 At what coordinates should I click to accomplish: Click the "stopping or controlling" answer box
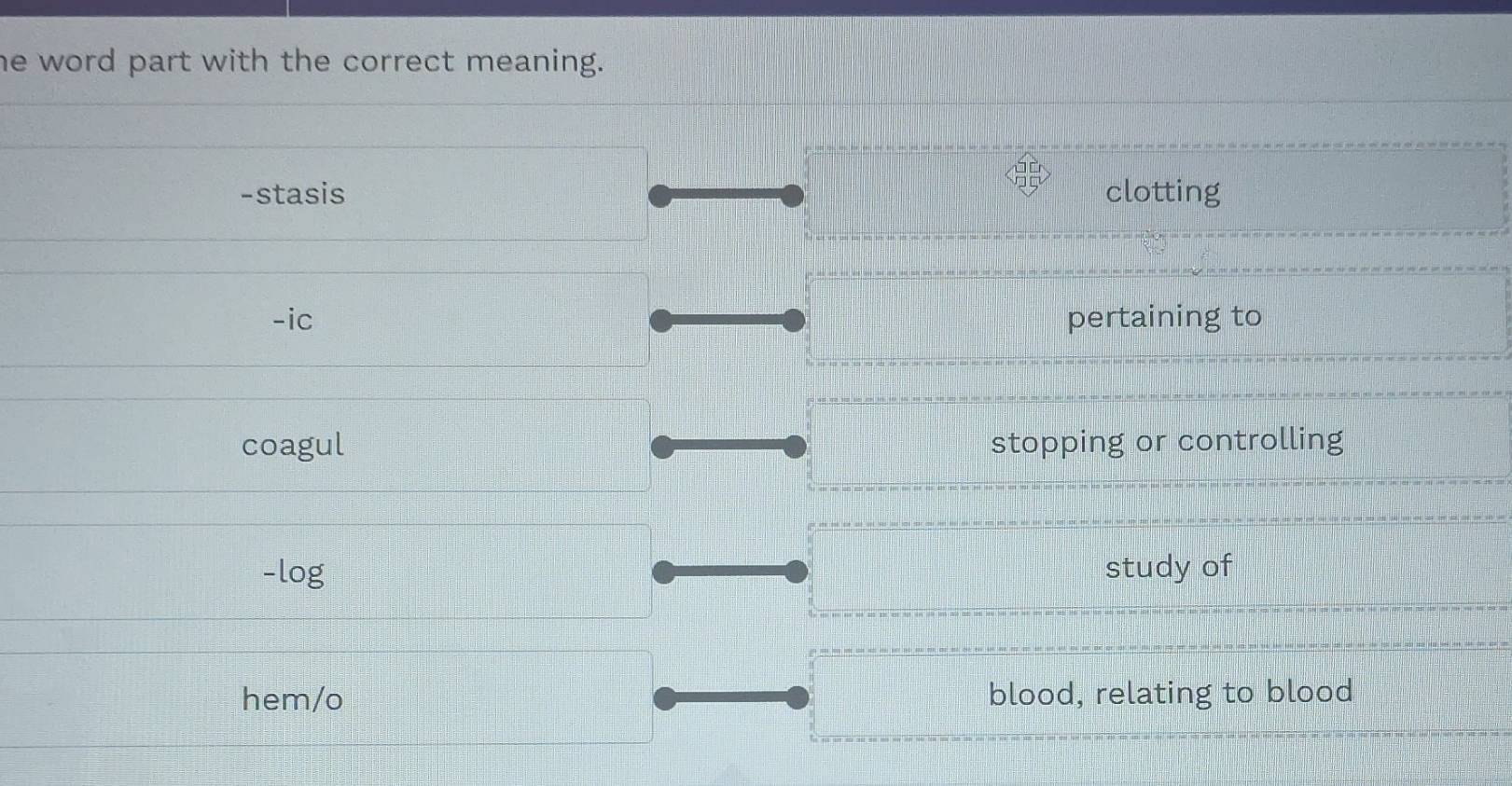click(1167, 442)
